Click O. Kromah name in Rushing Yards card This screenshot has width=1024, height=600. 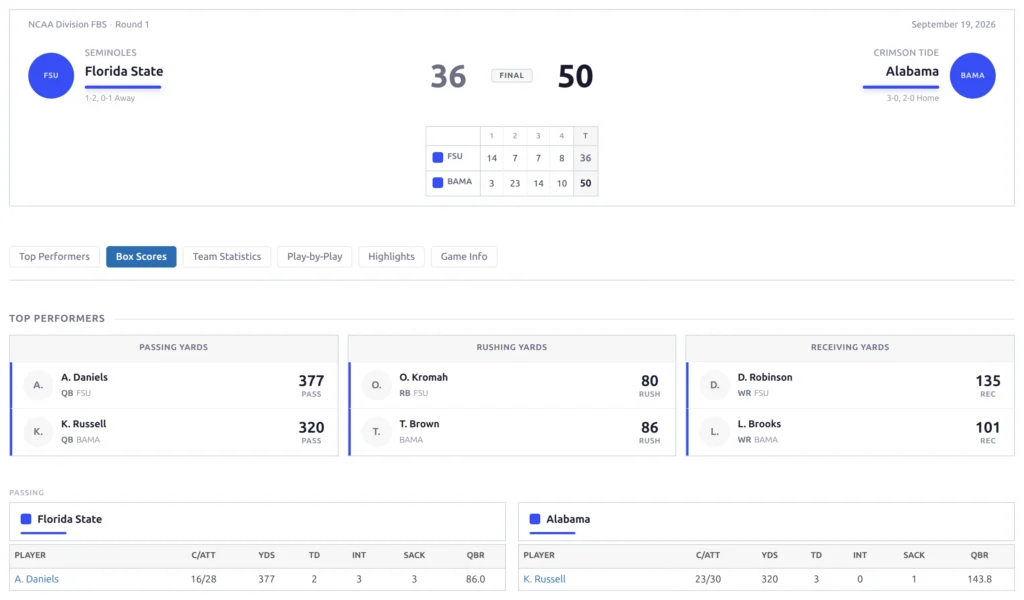pyautogui.click(x=423, y=377)
